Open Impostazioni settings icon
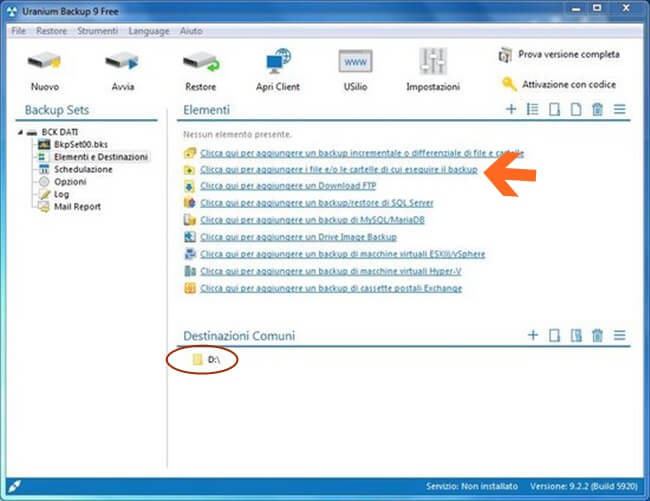 point(433,61)
